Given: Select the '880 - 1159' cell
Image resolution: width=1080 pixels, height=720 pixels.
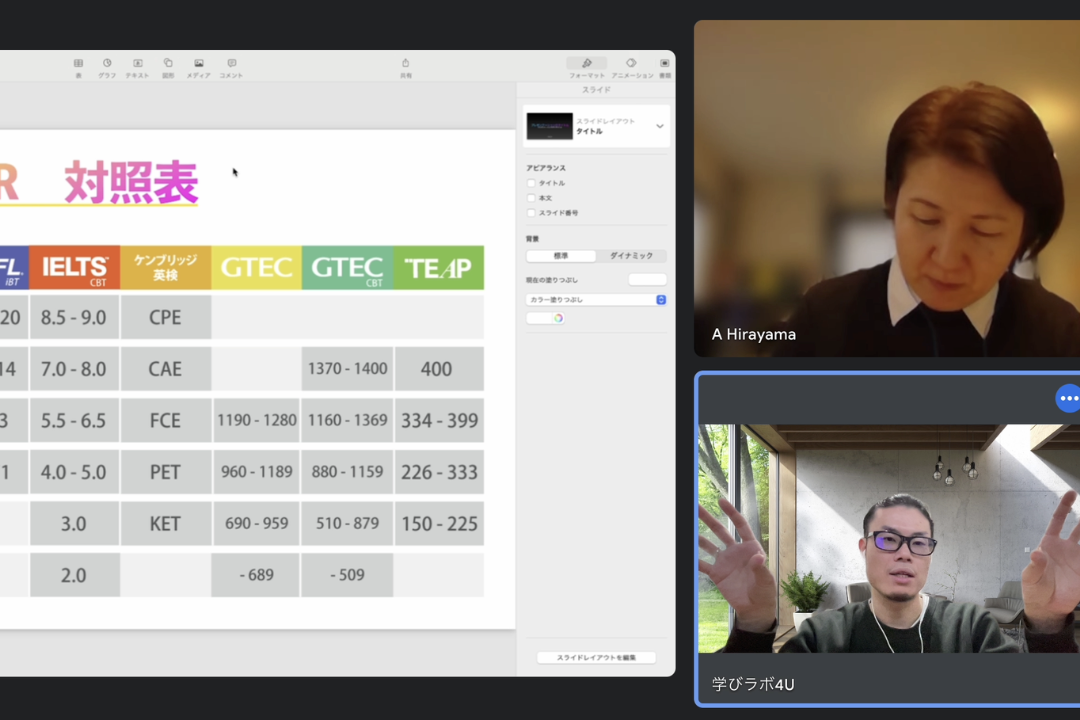Looking at the screenshot, I should 347,473.
